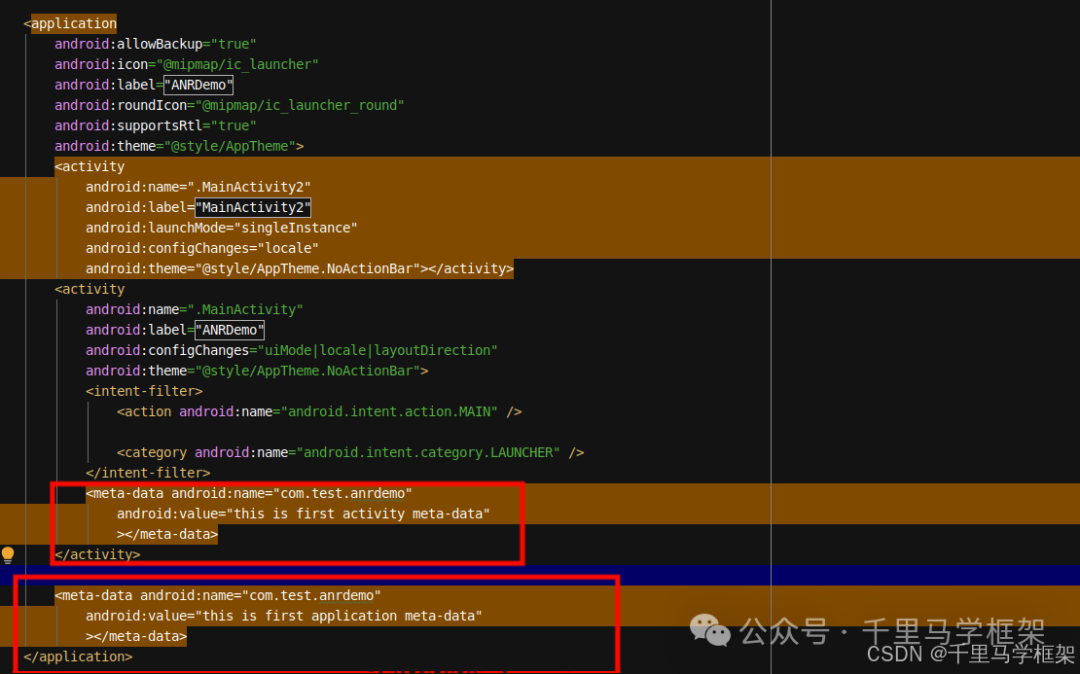This screenshot has height=674, width=1080.
Task: Click the application-level ANRDemo label value
Action: tap(198, 85)
